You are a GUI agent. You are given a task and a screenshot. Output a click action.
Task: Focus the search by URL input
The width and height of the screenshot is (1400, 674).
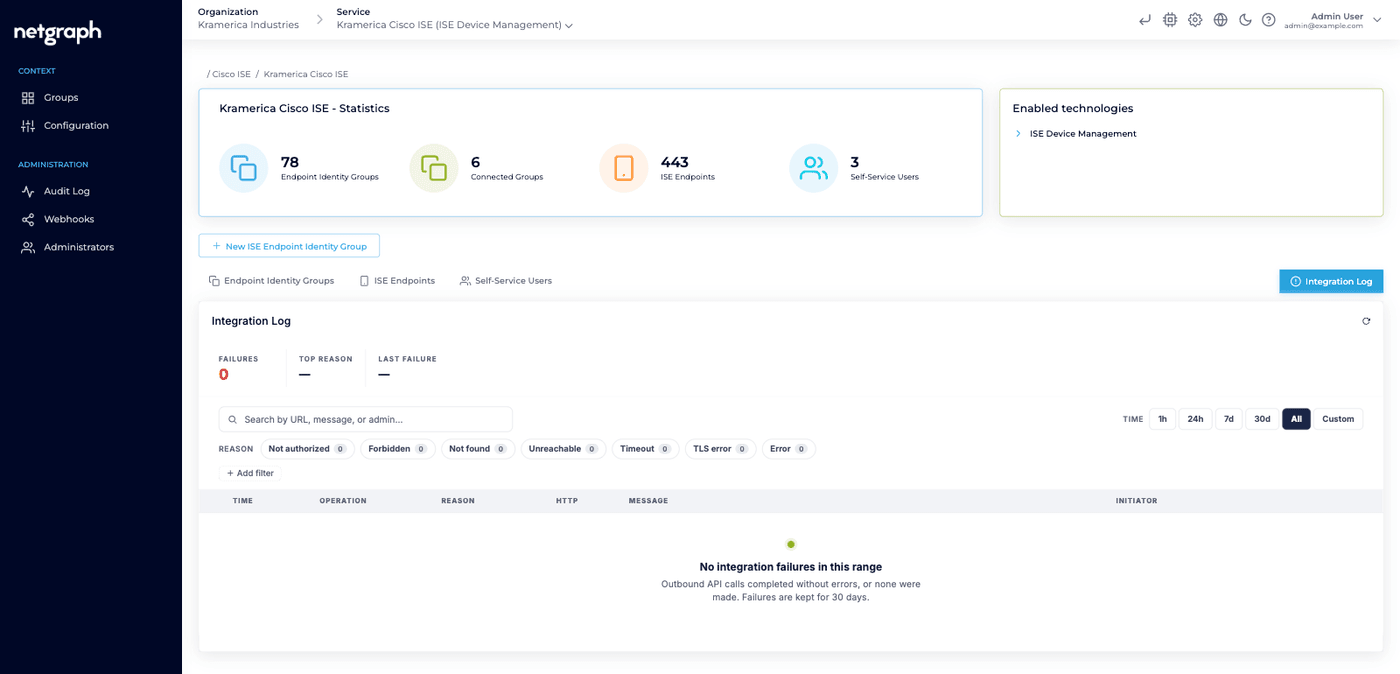pyautogui.click(x=366, y=419)
